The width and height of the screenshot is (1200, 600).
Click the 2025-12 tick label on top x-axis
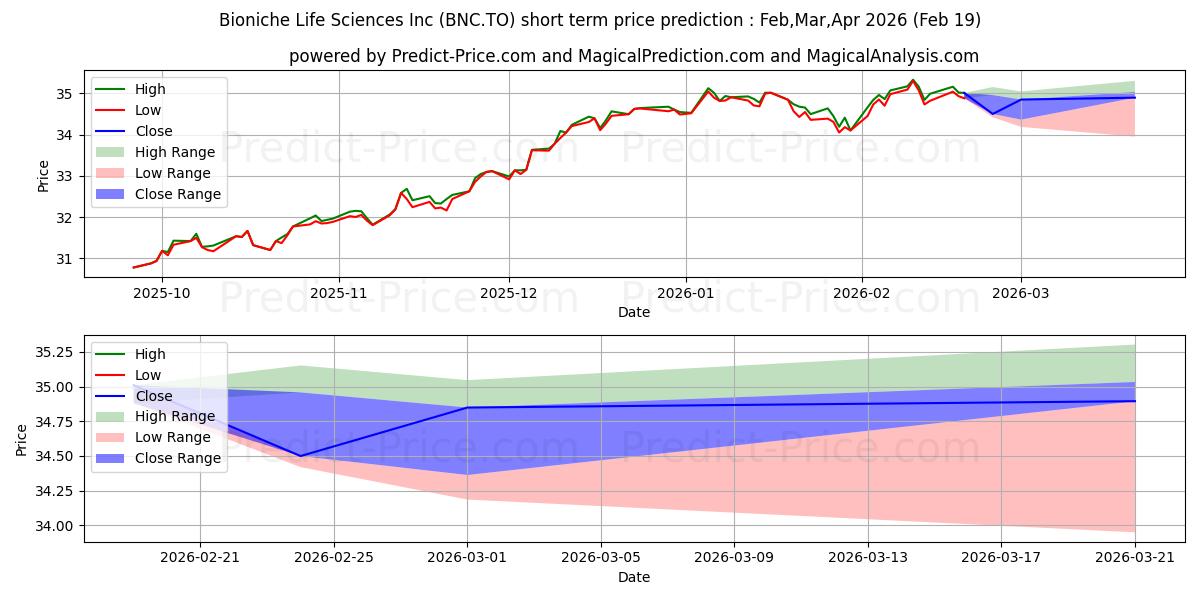509,293
